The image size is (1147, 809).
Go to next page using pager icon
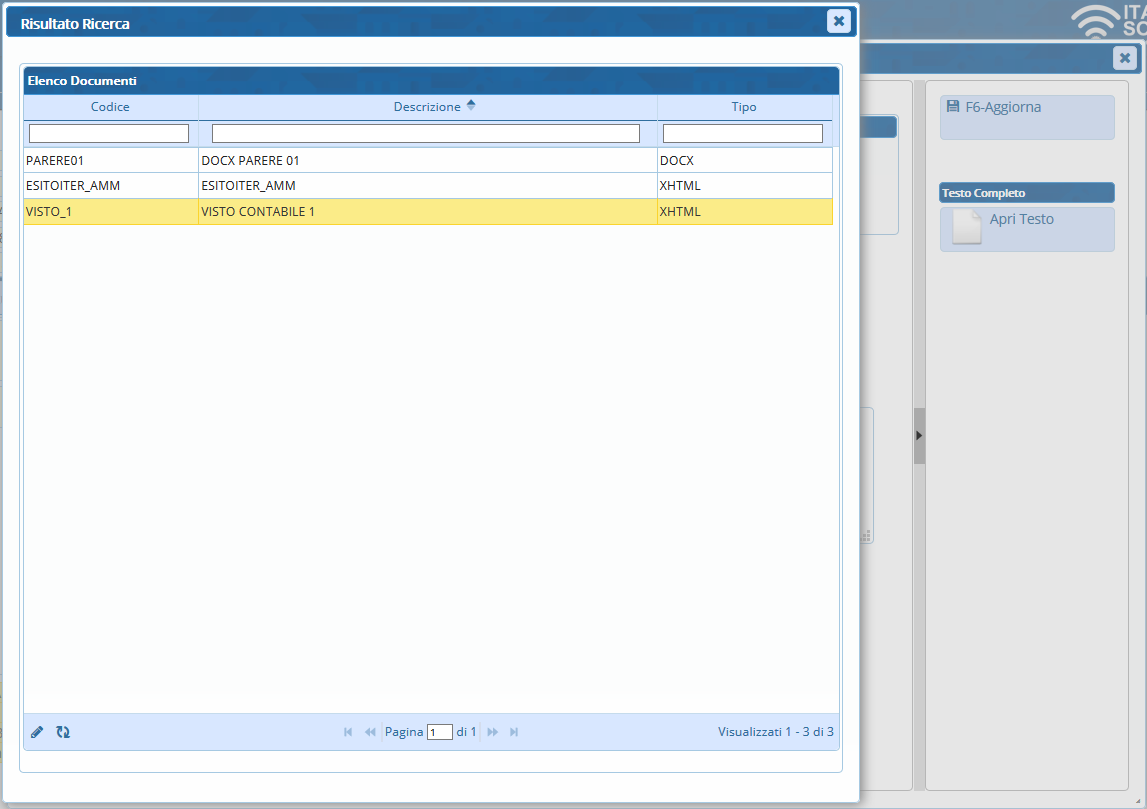(492, 732)
